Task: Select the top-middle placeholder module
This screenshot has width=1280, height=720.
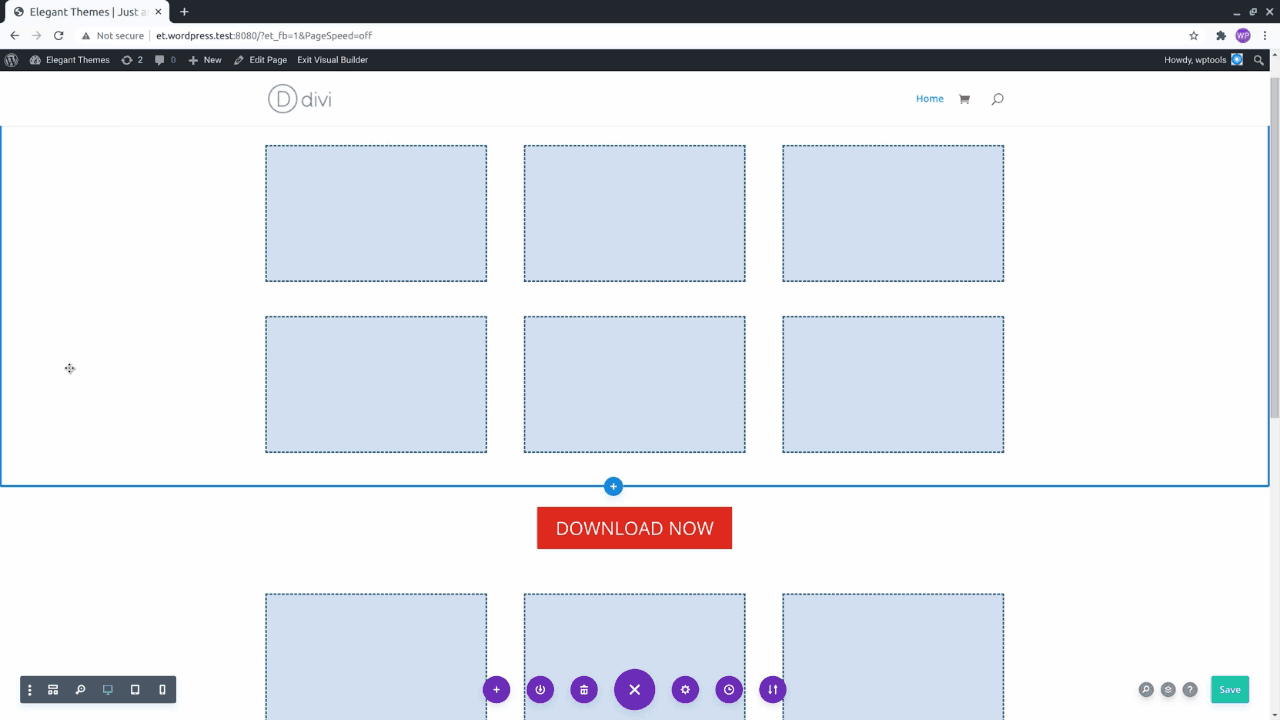Action: tap(634, 213)
